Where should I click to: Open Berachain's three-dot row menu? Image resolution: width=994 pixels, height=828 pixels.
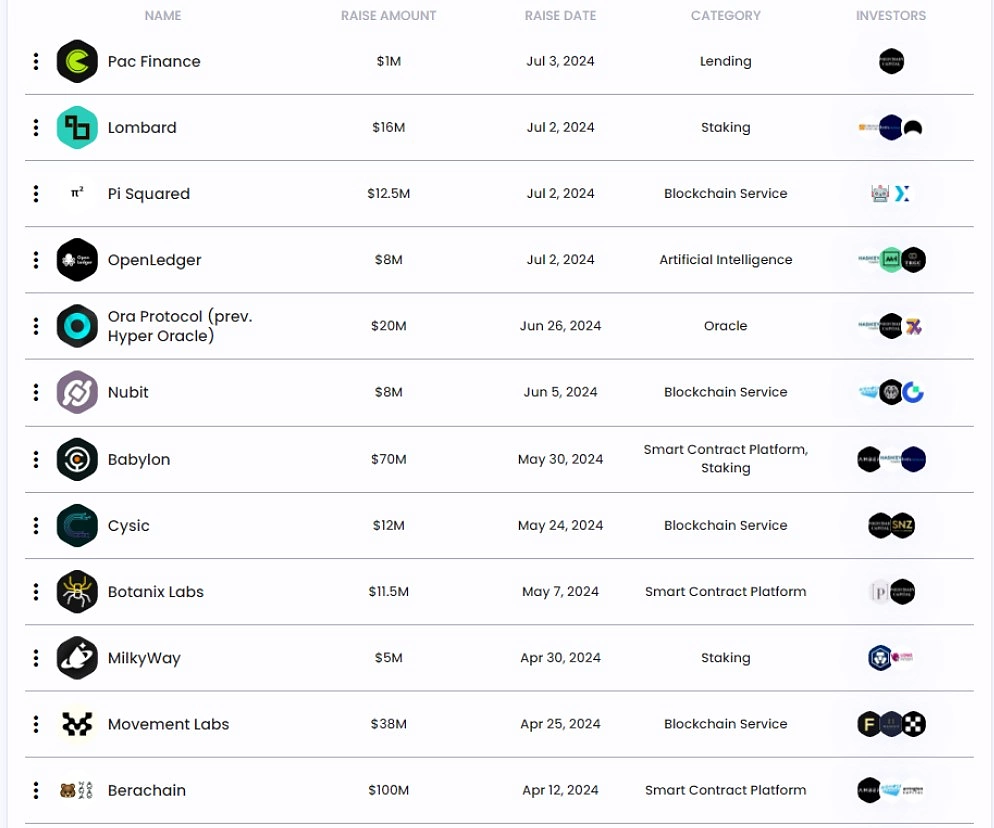pos(36,790)
